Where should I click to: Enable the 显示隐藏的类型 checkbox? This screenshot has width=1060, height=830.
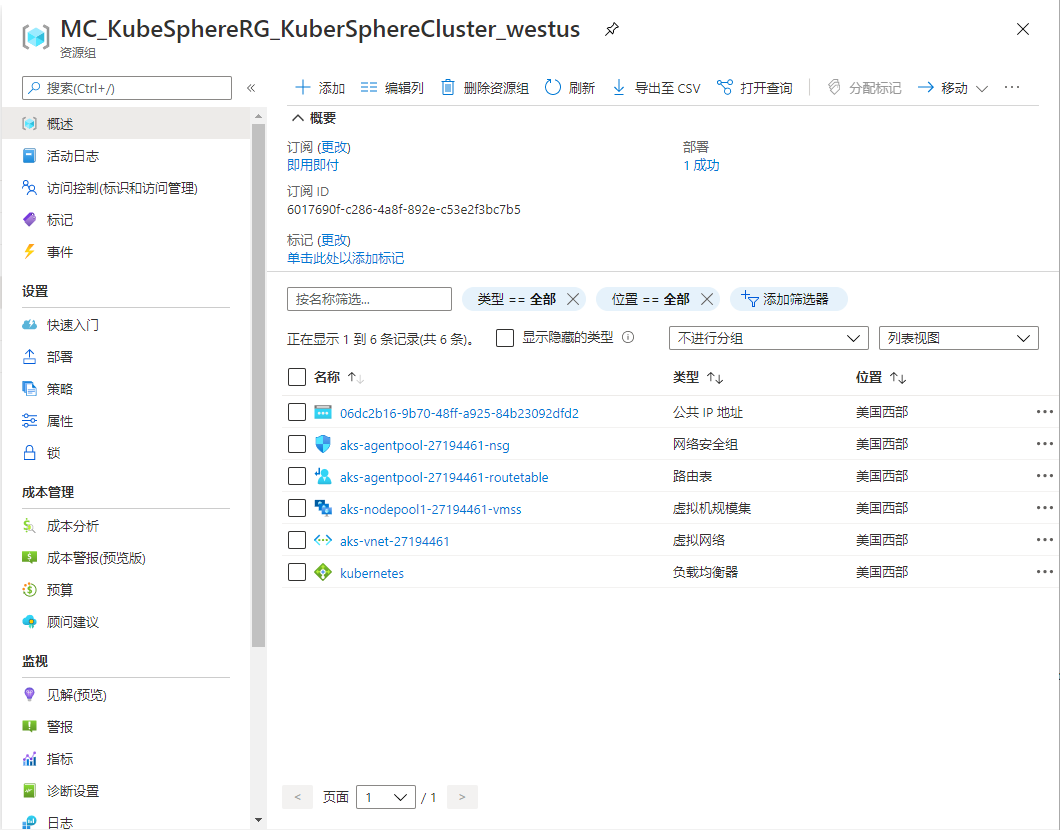point(505,338)
